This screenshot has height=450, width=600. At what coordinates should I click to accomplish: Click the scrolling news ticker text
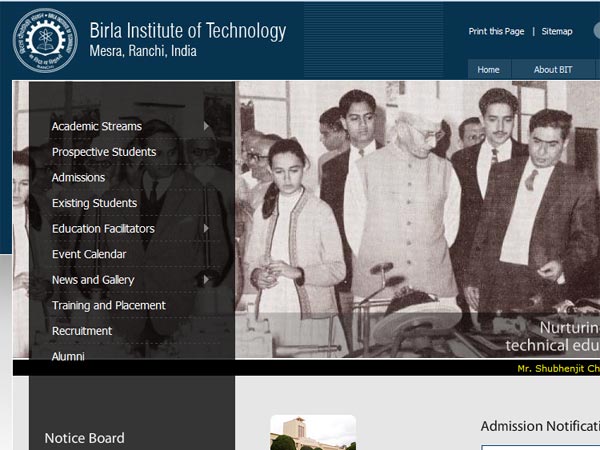(557, 368)
